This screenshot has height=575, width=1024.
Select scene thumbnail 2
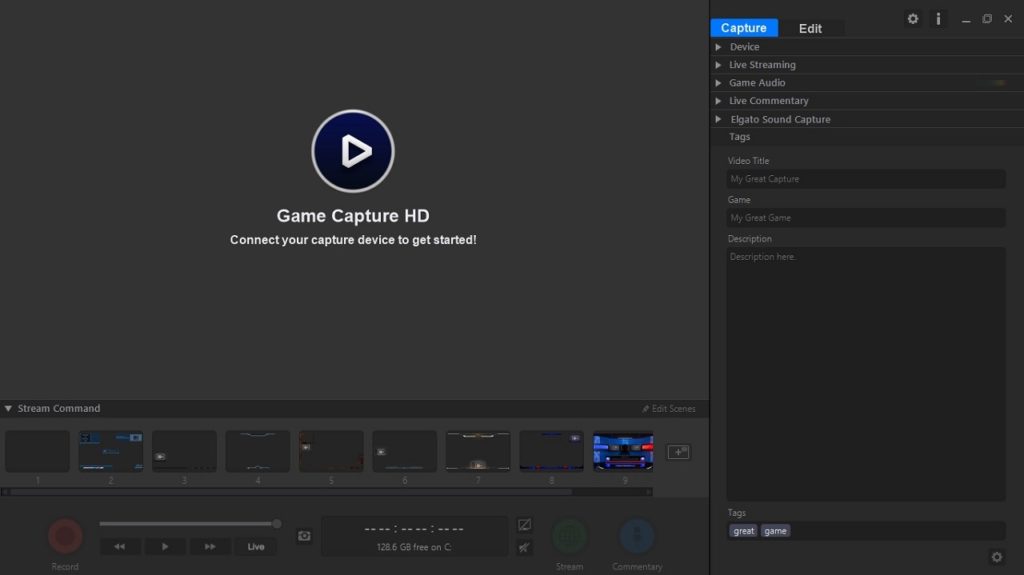(111, 451)
